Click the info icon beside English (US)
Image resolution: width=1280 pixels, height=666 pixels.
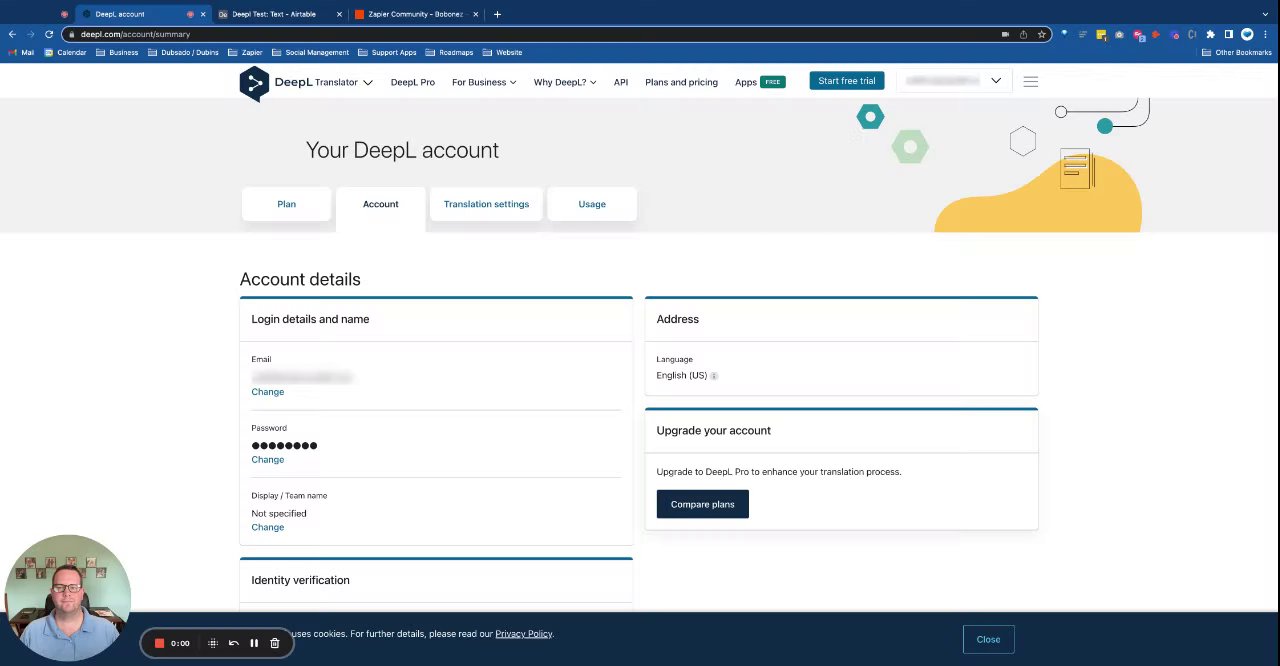pos(714,376)
